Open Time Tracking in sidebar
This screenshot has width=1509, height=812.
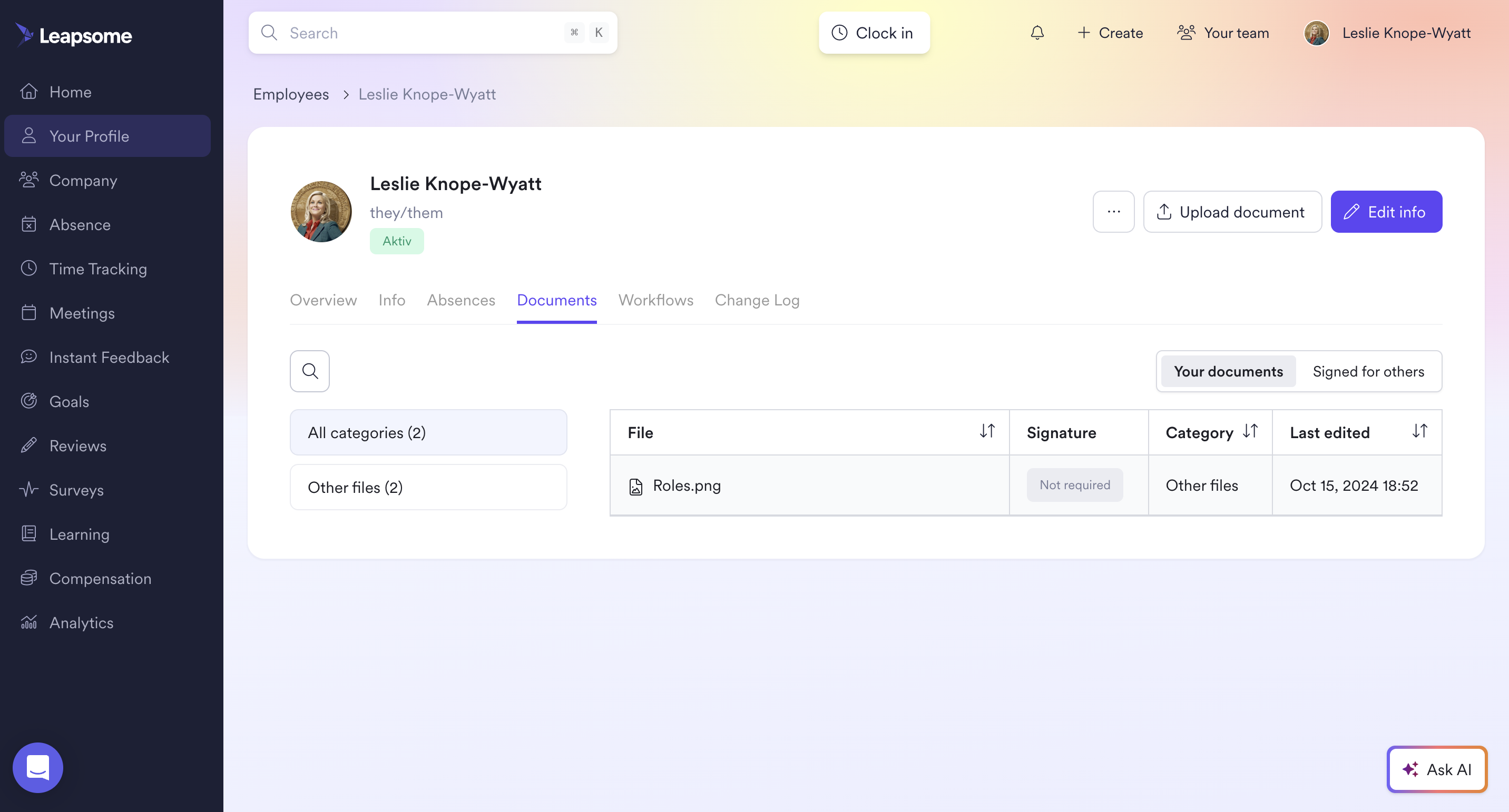click(x=98, y=269)
